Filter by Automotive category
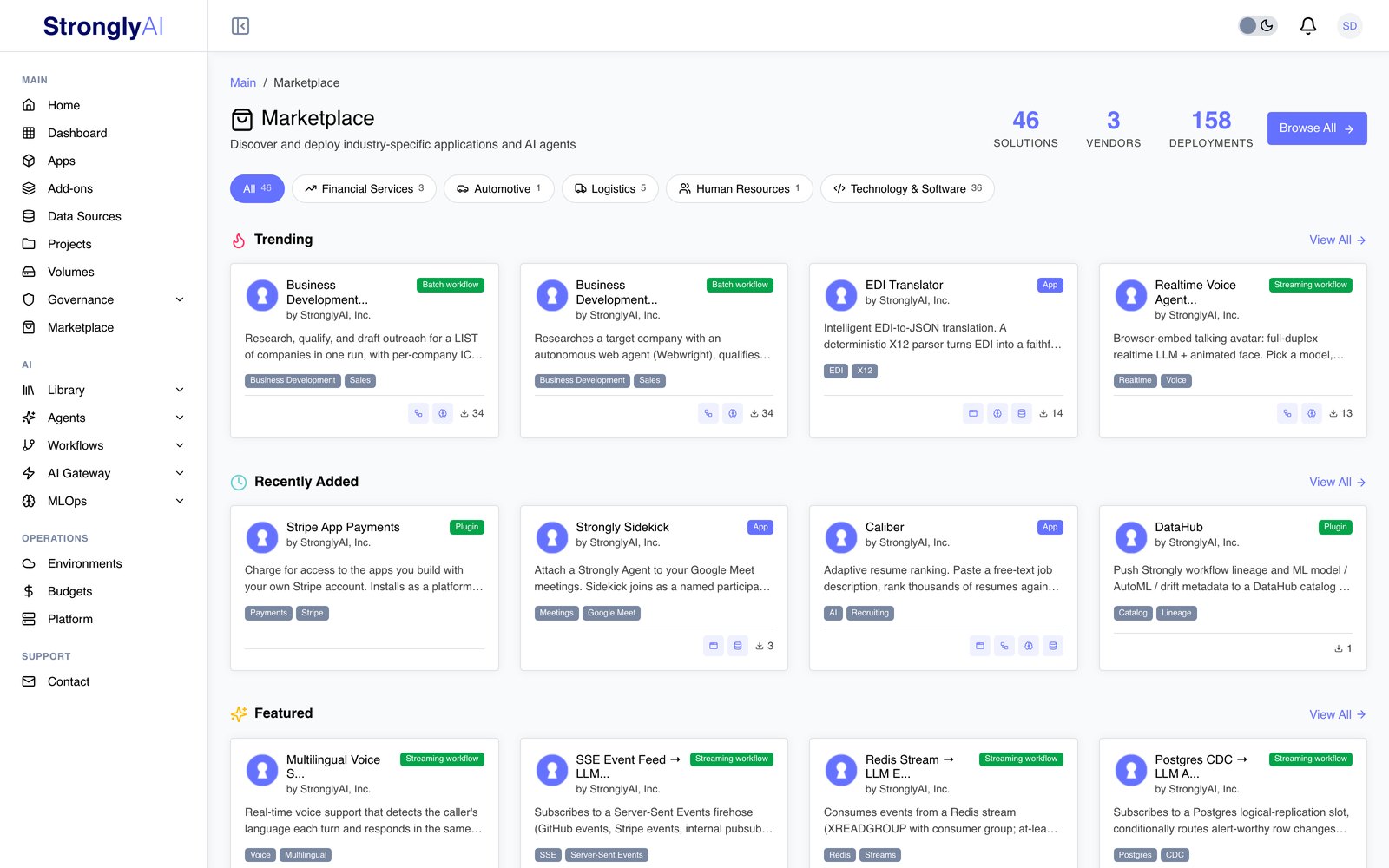 click(x=499, y=188)
